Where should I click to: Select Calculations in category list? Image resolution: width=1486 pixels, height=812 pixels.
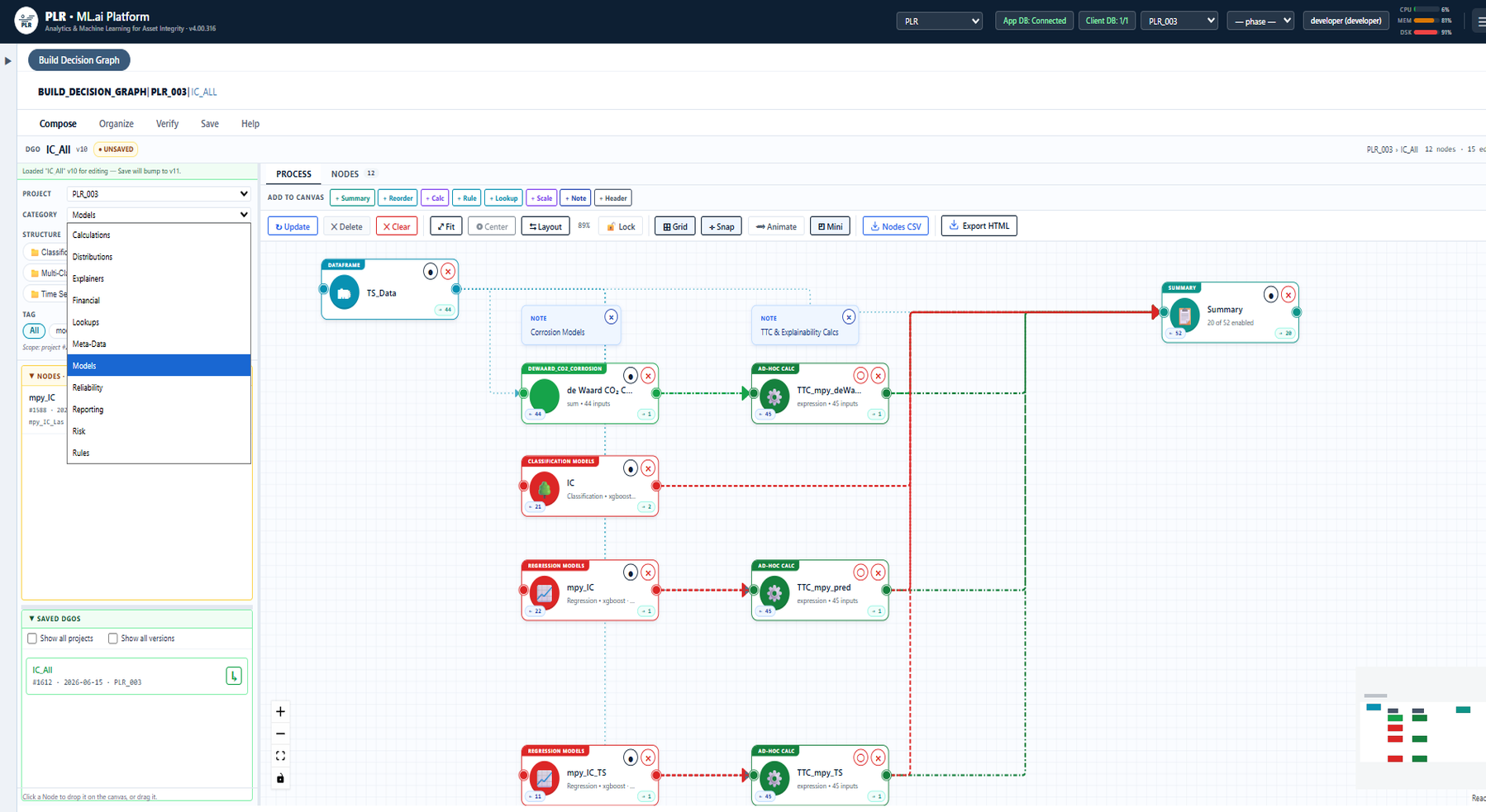[x=159, y=235]
